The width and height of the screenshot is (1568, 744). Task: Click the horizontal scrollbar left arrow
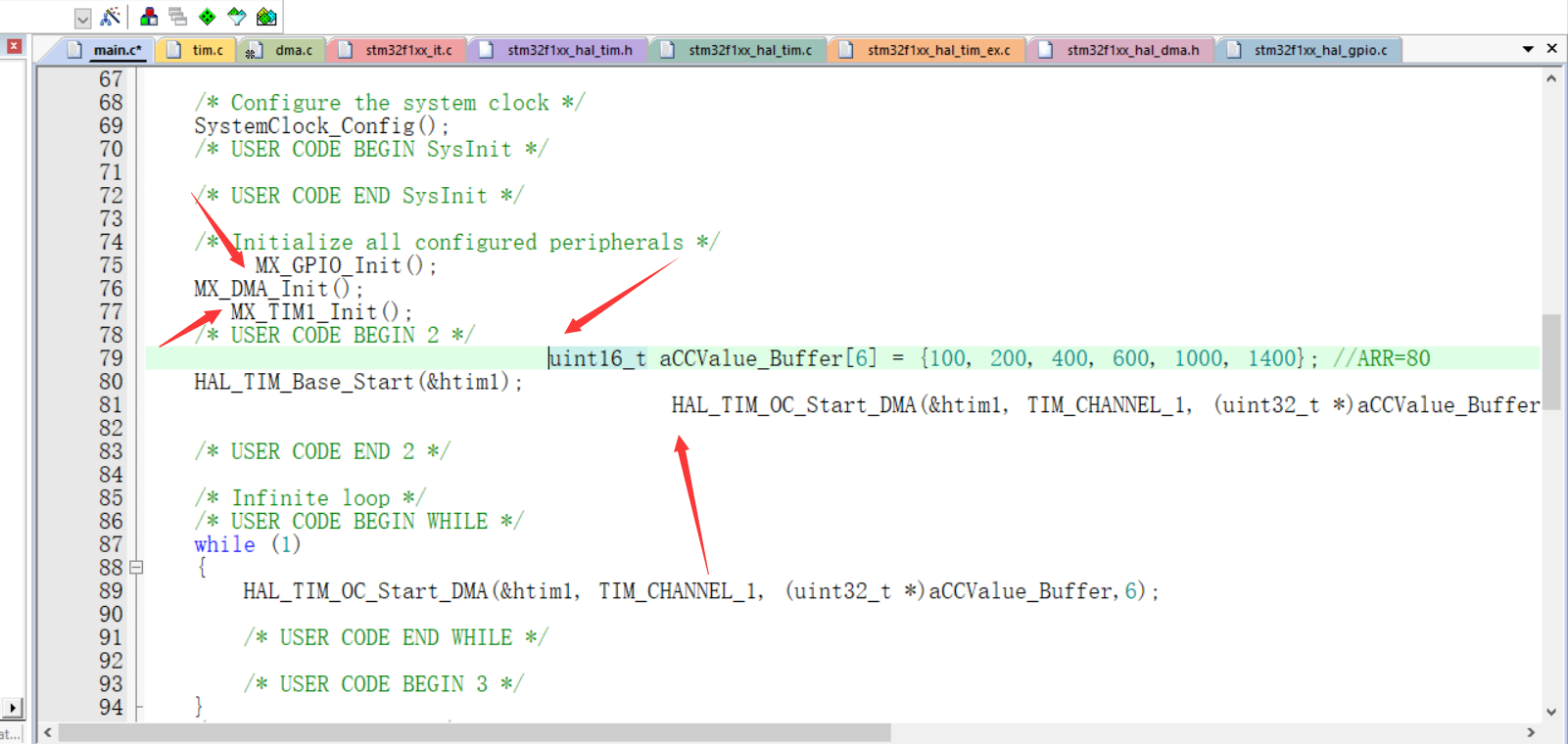pos(48,732)
